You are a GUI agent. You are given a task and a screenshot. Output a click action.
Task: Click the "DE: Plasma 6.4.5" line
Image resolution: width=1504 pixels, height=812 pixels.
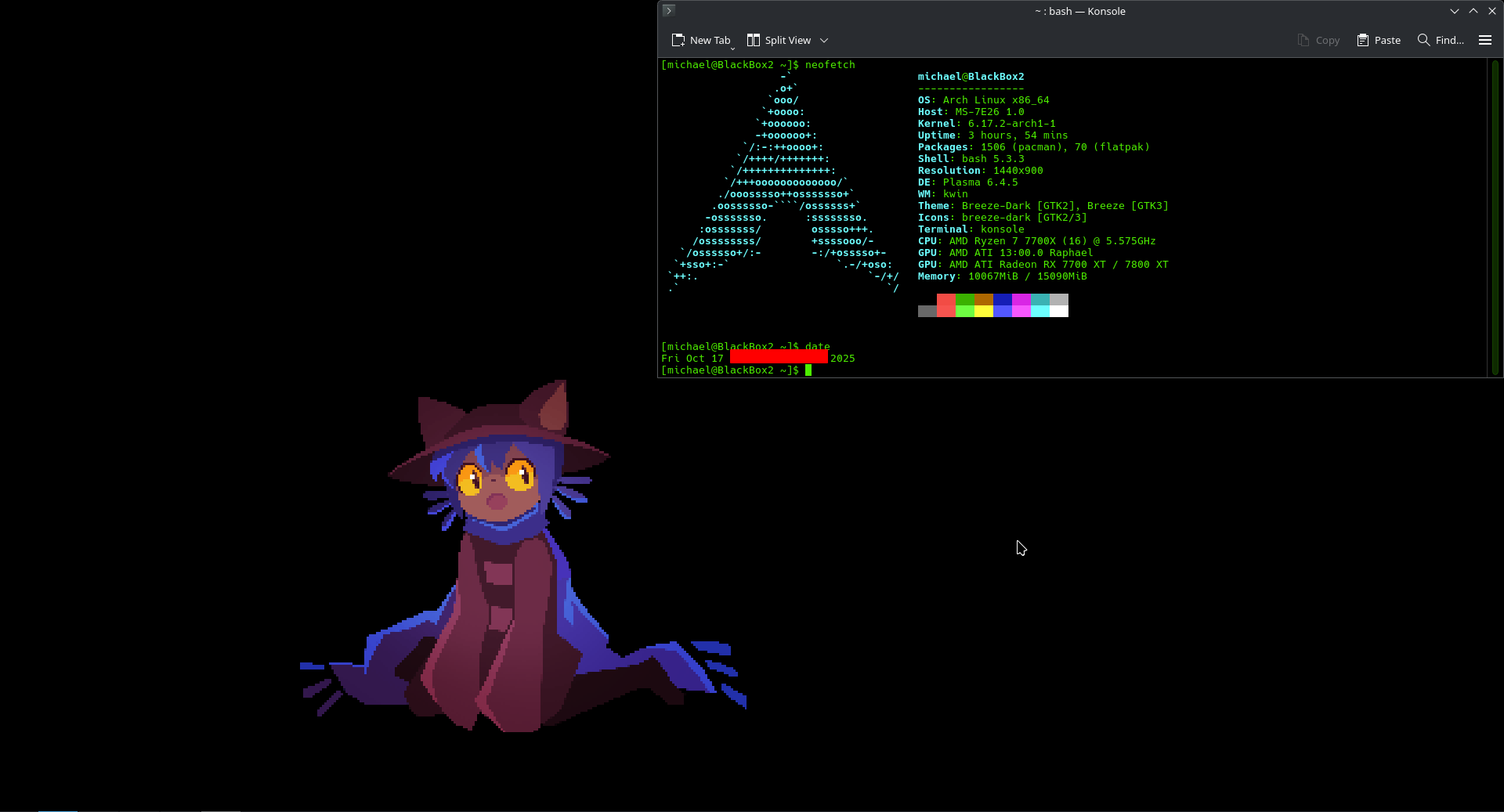click(968, 182)
